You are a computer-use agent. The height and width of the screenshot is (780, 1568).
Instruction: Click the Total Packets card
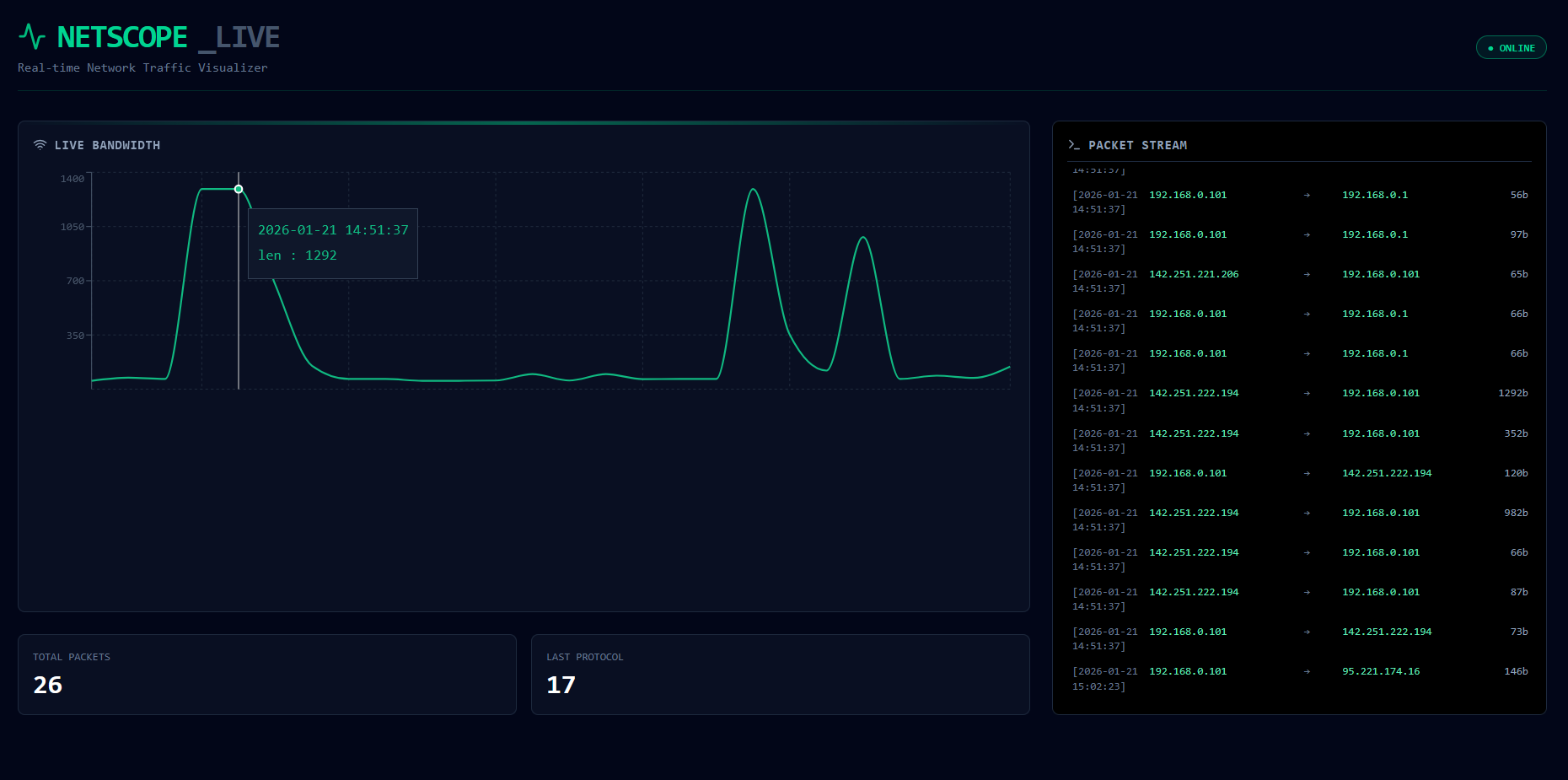266,674
